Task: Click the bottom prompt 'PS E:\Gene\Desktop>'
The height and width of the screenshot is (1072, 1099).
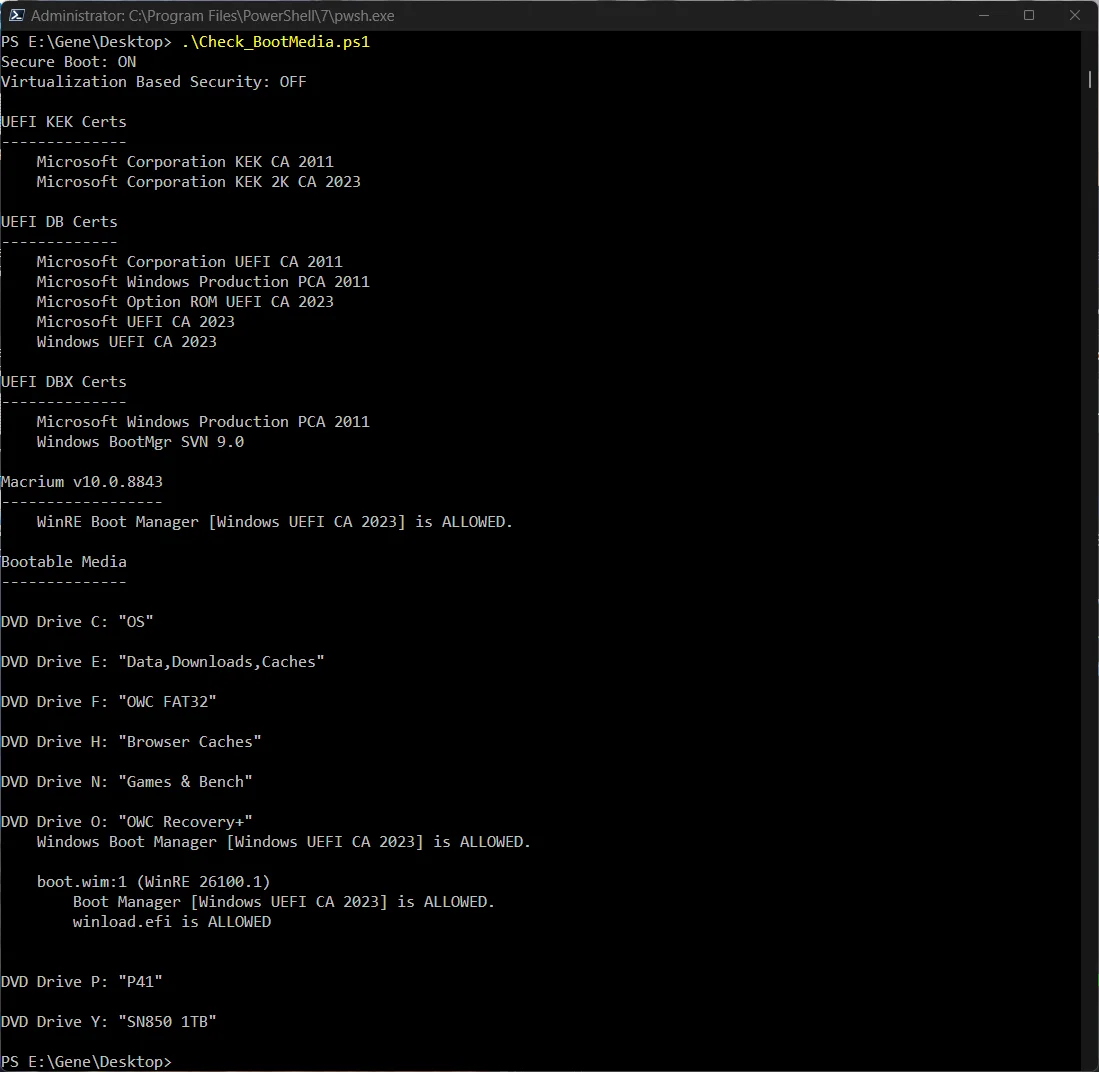Action: click(86, 1061)
